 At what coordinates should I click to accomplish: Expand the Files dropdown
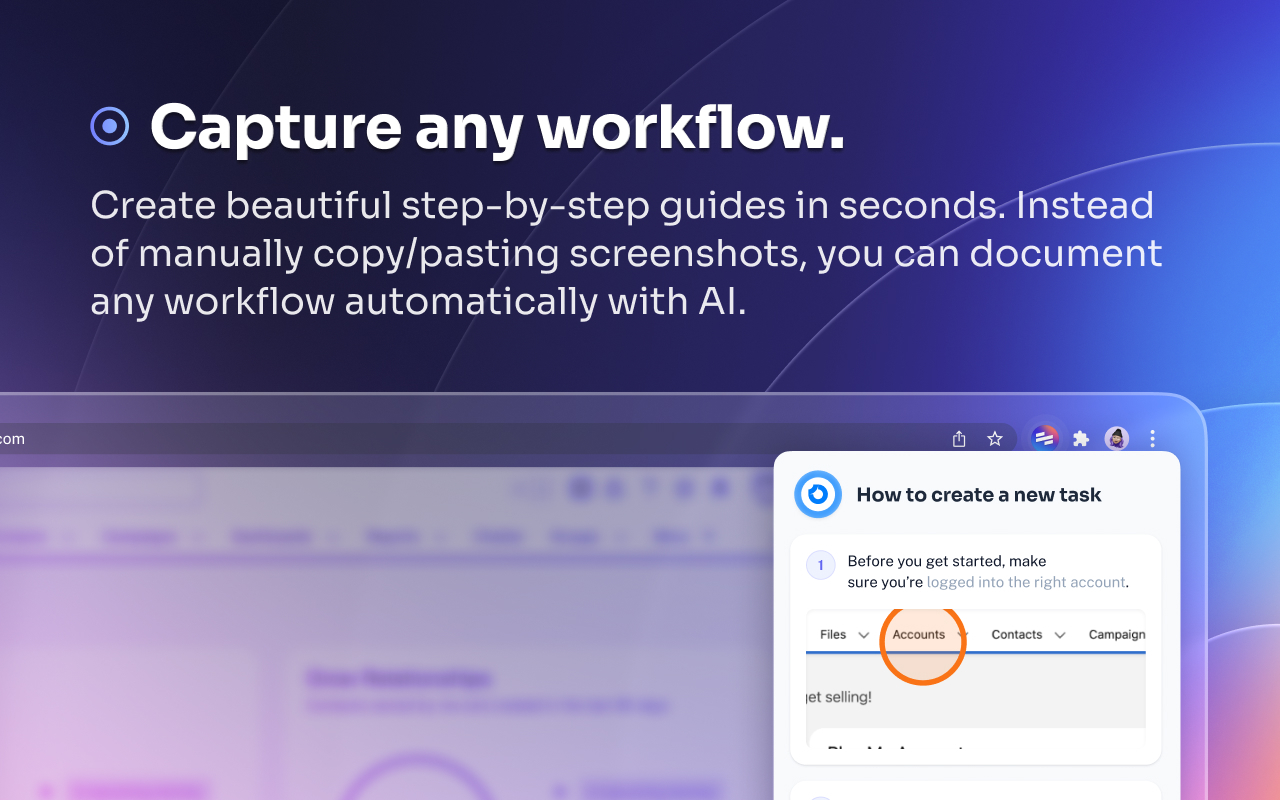click(x=863, y=634)
